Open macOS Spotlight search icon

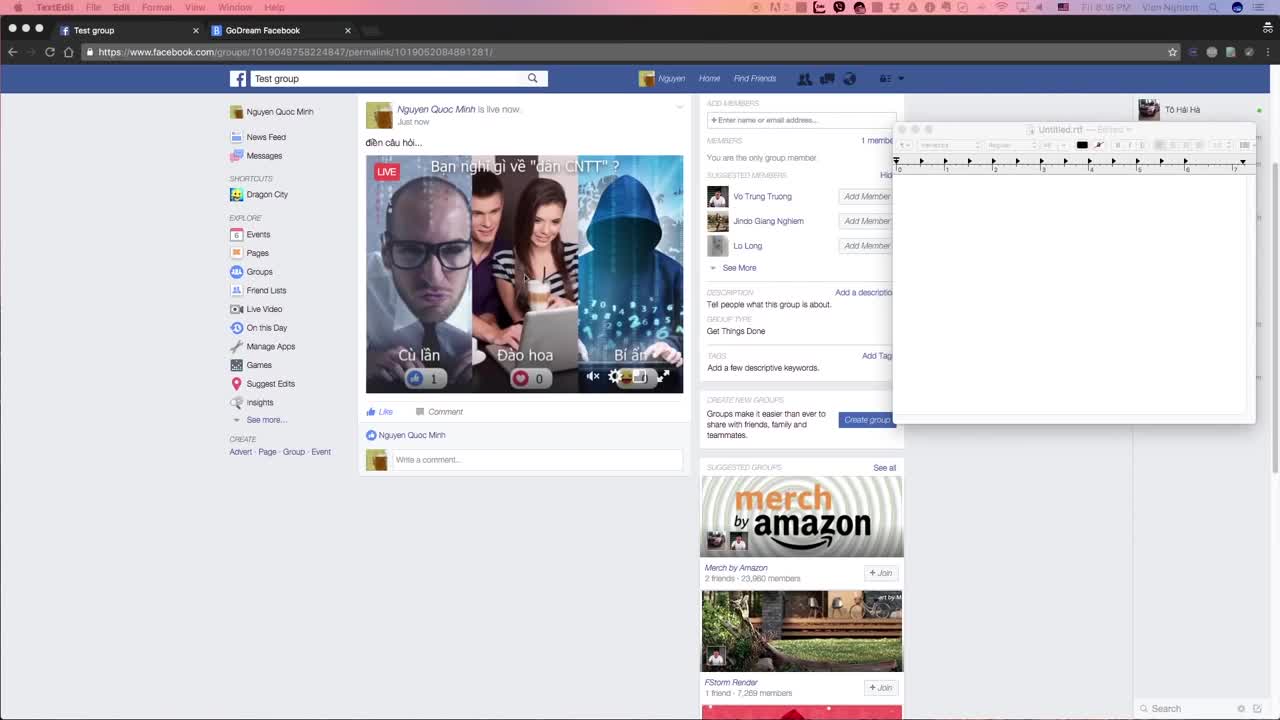pyautogui.click(x=1214, y=7)
